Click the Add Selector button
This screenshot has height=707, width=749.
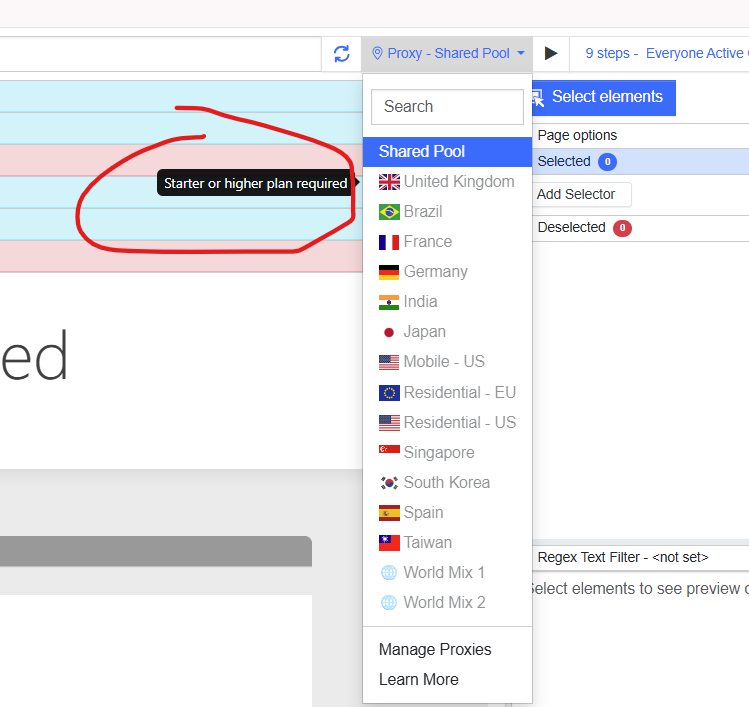click(x=576, y=194)
